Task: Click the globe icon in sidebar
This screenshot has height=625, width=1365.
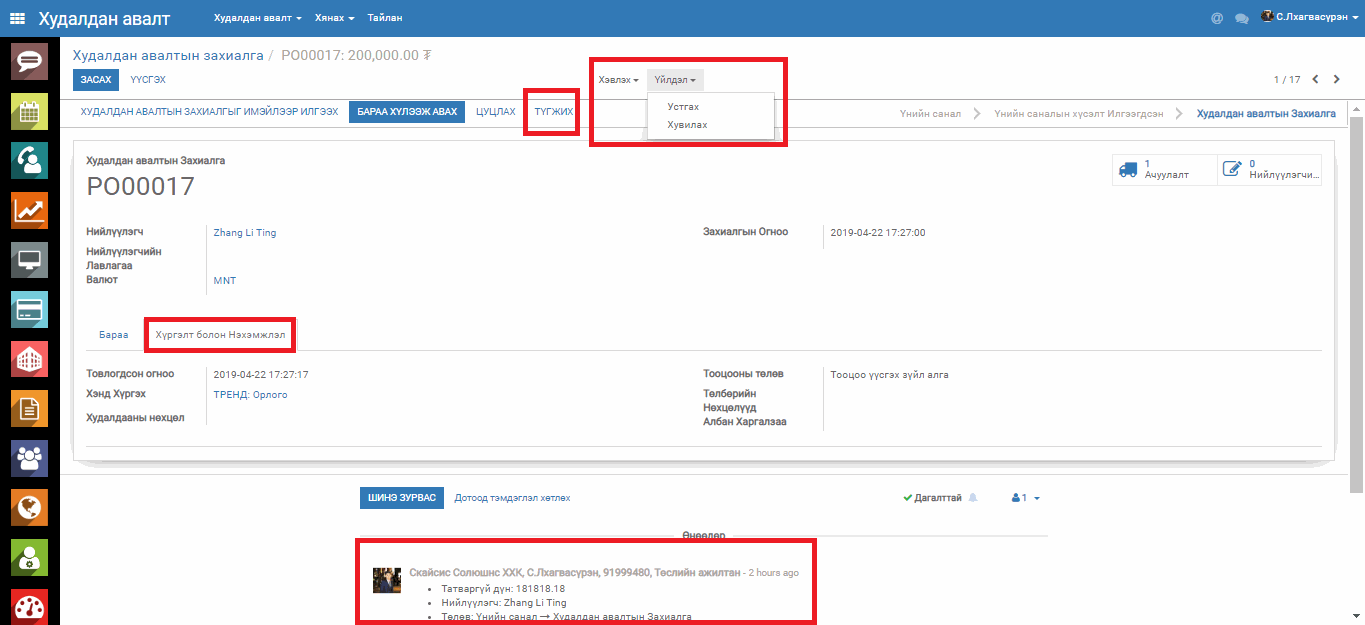Action: click(x=29, y=508)
